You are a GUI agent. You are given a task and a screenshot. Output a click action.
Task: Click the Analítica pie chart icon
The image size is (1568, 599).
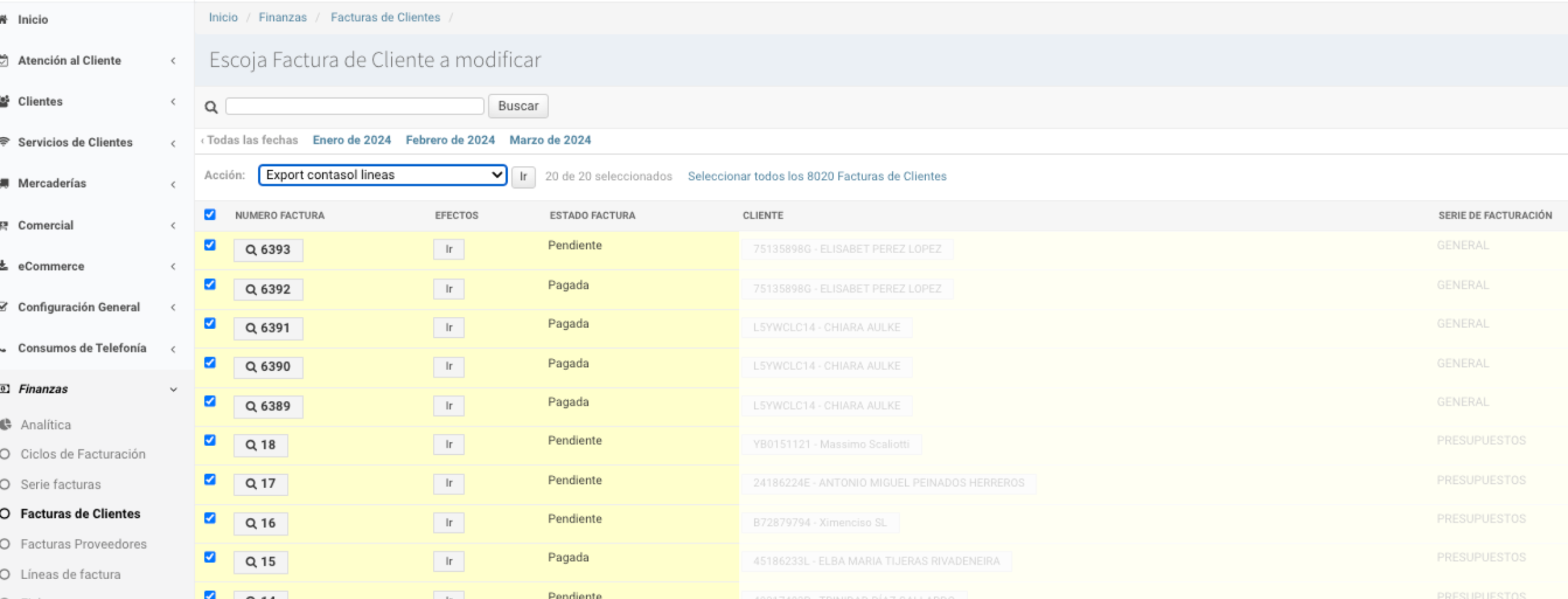coord(6,424)
